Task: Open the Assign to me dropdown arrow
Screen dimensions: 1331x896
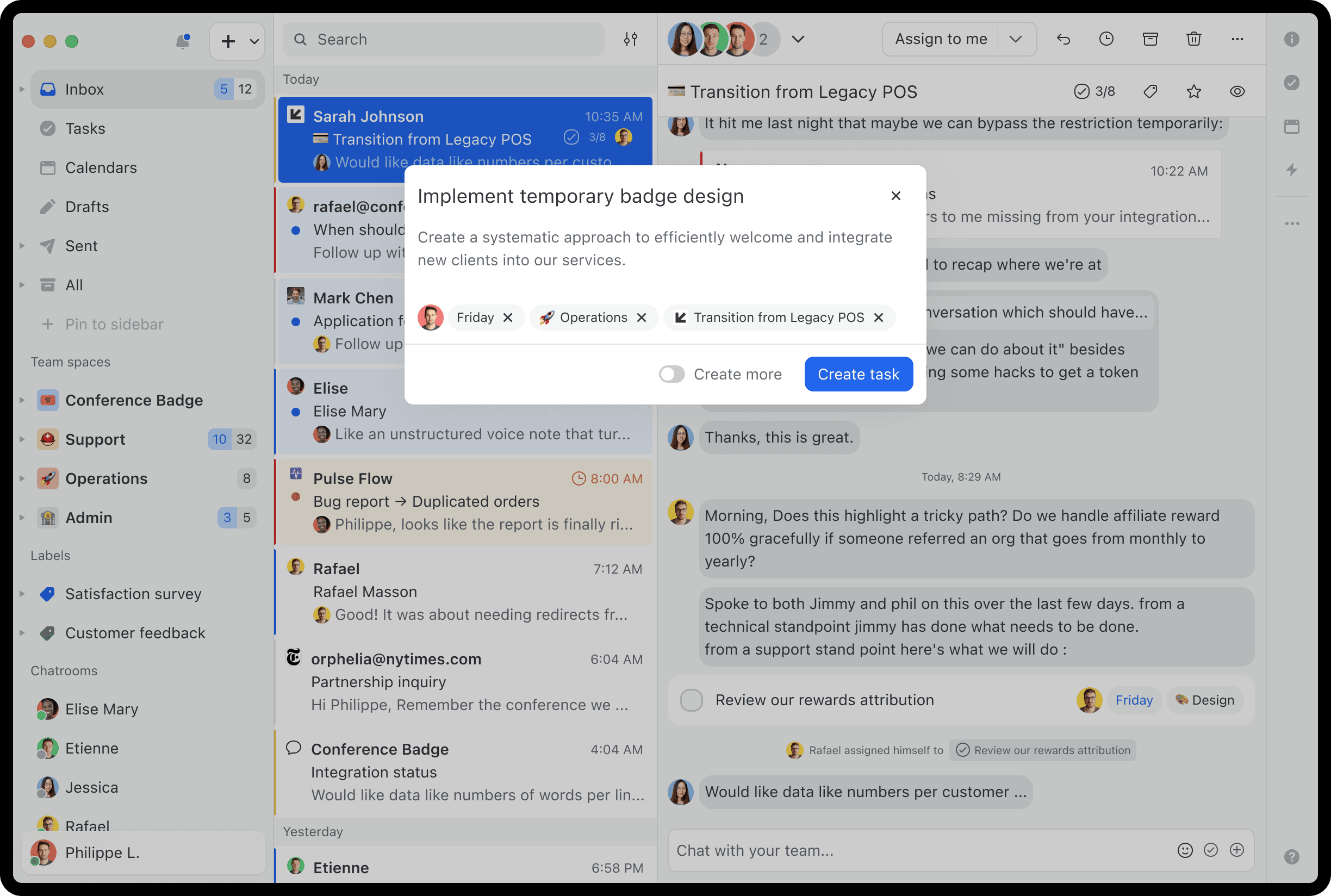Action: [x=1015, y=39]
